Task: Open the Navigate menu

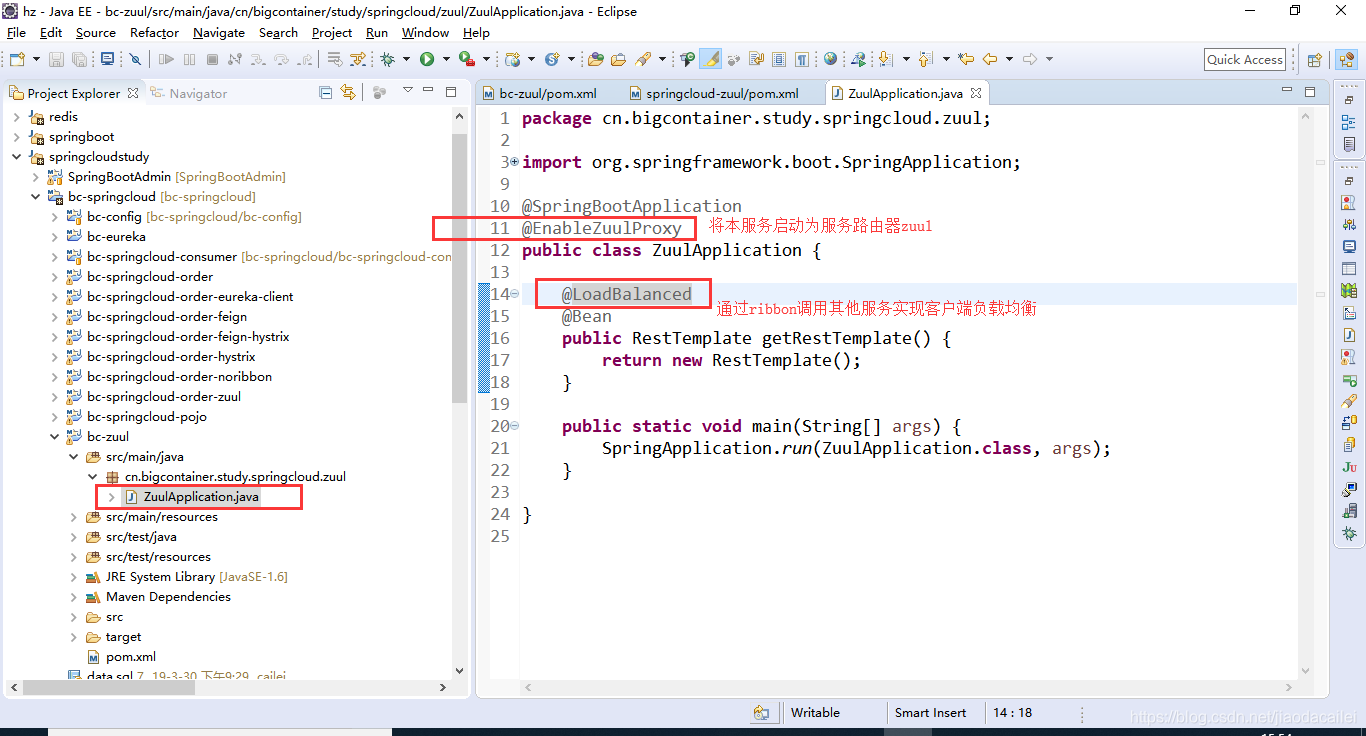Action: pos(219,32)
